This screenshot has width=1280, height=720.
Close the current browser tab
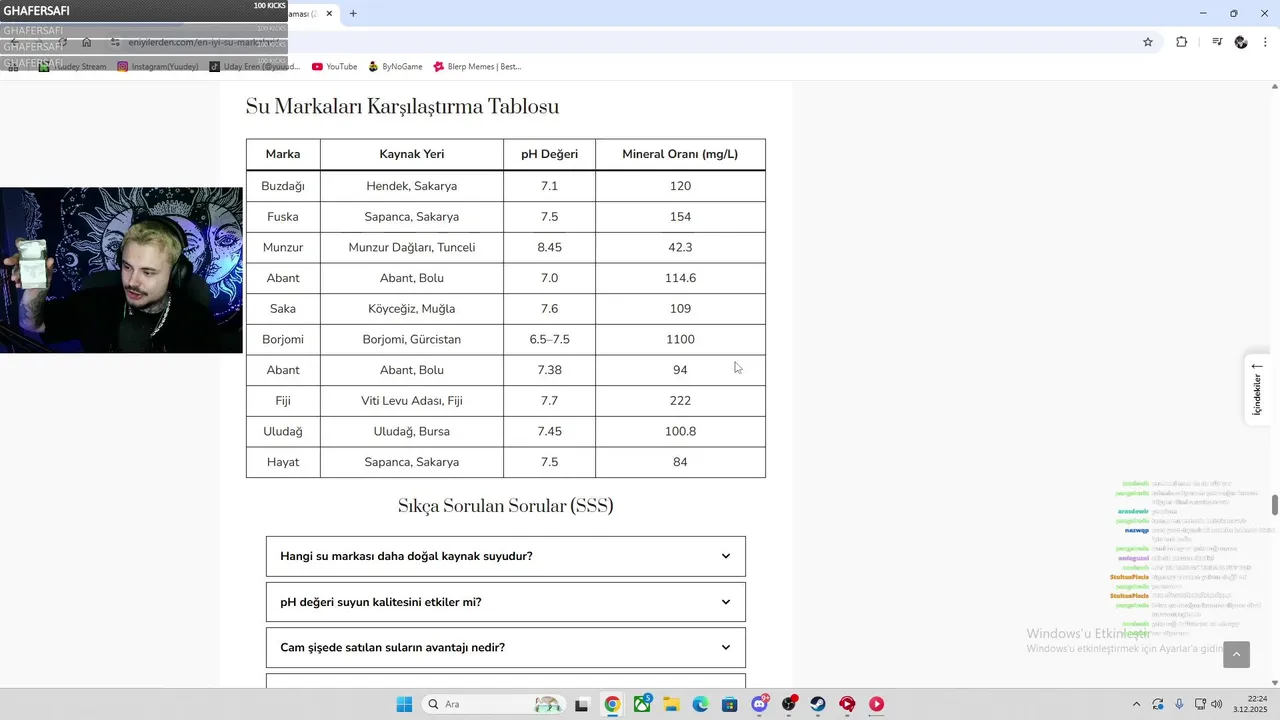click(x=329, y=14)
